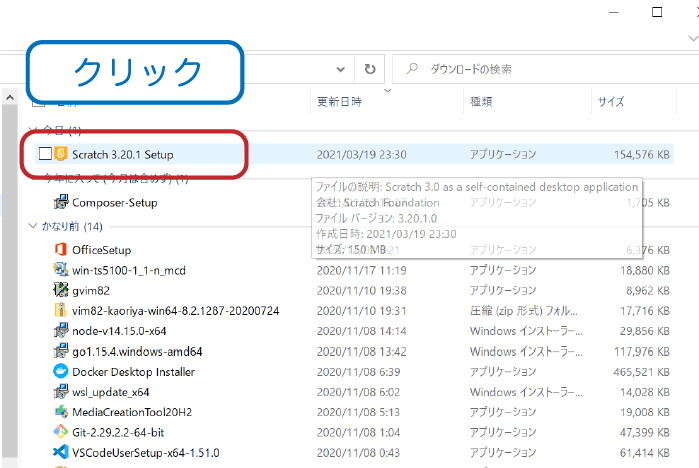Click the 47,399 KB size cell
The image size is (699, 468).
[645, 432]
